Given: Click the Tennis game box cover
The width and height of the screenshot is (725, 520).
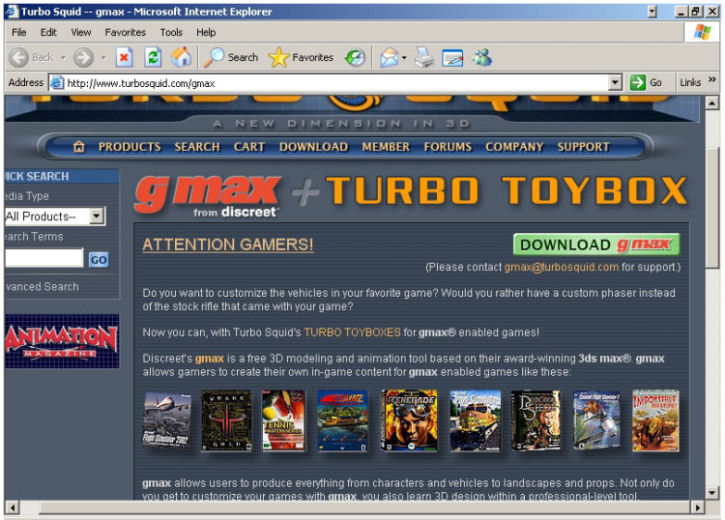Looking at the screenshot, I should pyautogui.click(x=283, y=421).
